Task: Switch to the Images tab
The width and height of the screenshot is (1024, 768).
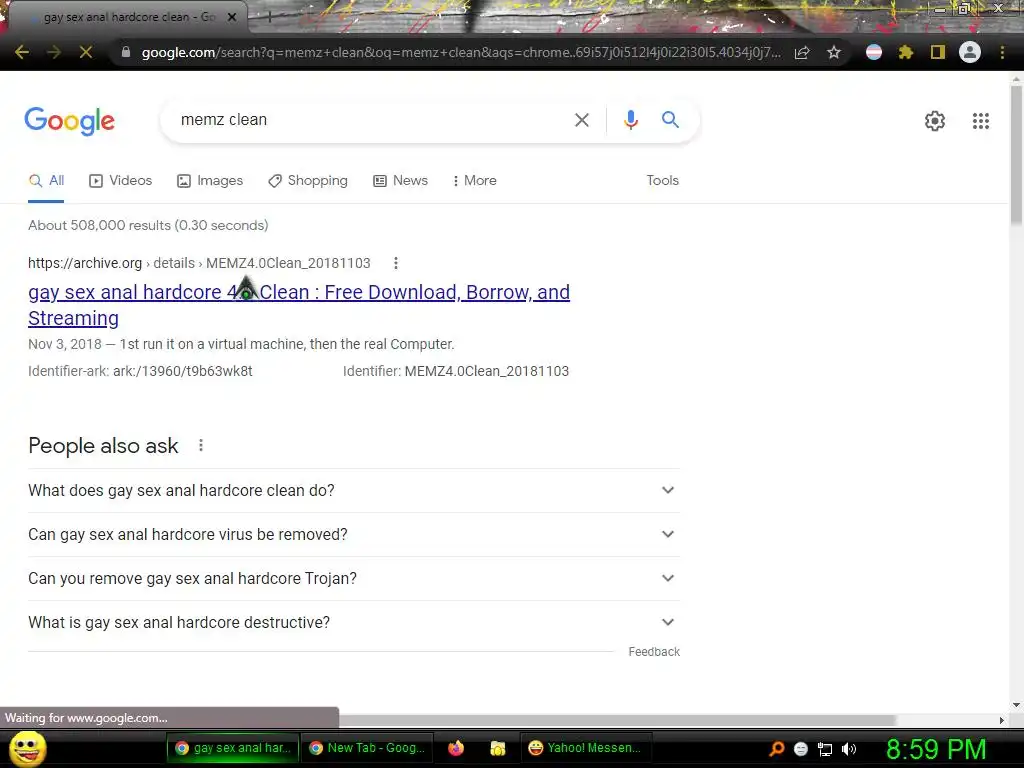Action: [x=210, y=180]
